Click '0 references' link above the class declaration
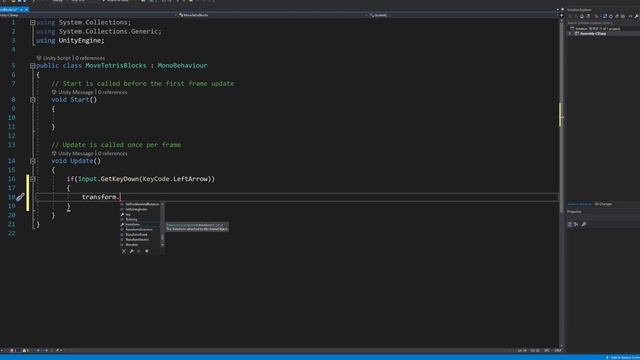Image resolution: width=640 pixels, height=360 pixels. click(90, 58)
